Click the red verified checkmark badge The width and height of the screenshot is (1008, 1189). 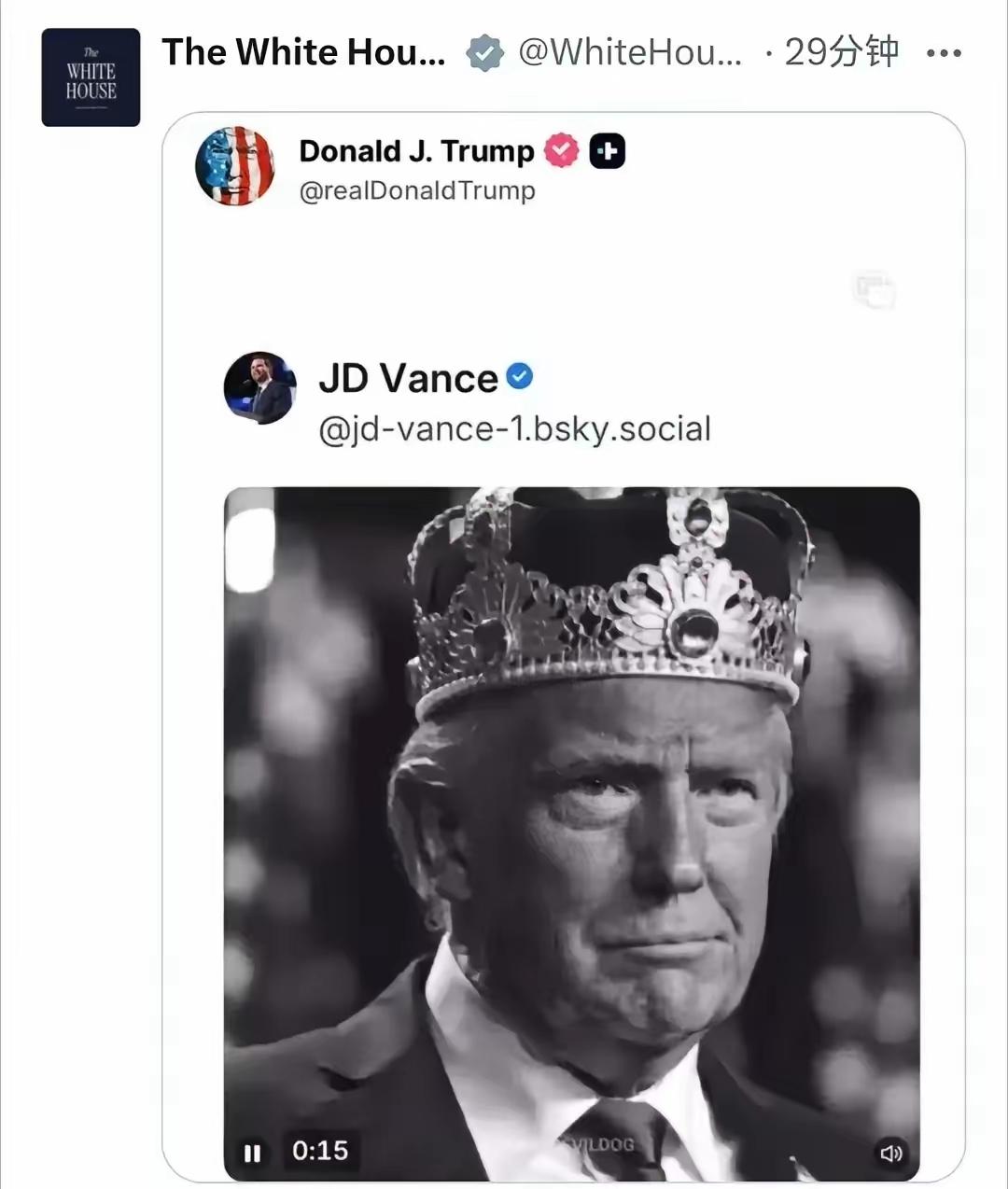click(562, 150)
